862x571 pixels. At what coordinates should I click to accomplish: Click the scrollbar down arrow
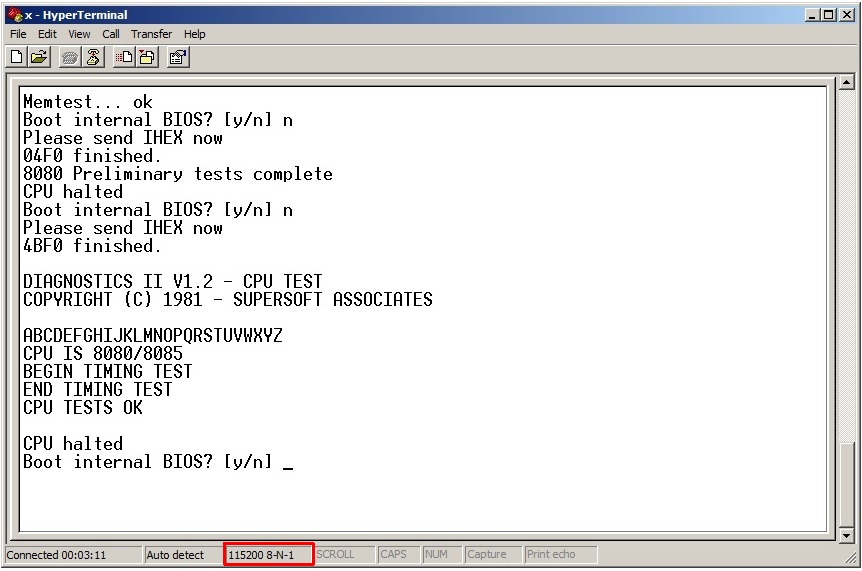847,535
